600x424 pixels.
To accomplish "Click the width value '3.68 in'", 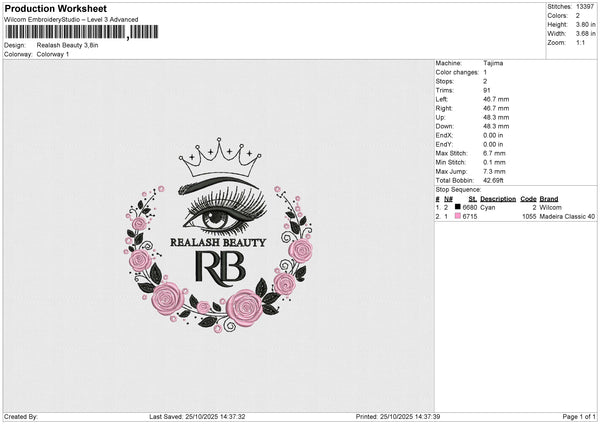I will 585,34.
